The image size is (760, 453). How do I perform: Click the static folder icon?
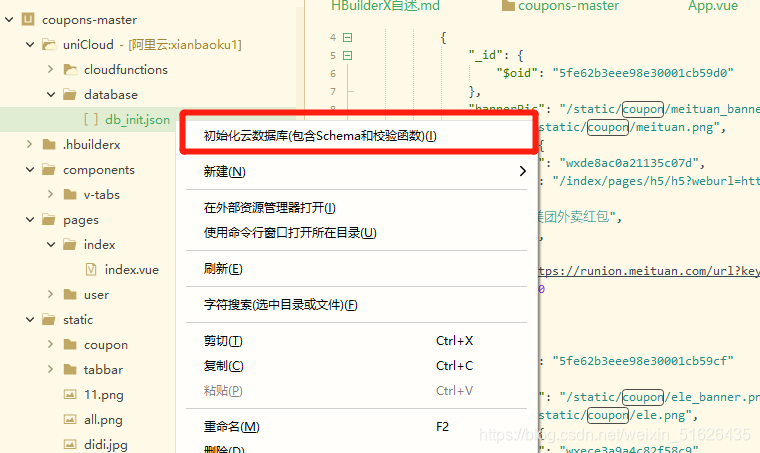[48, 320]
